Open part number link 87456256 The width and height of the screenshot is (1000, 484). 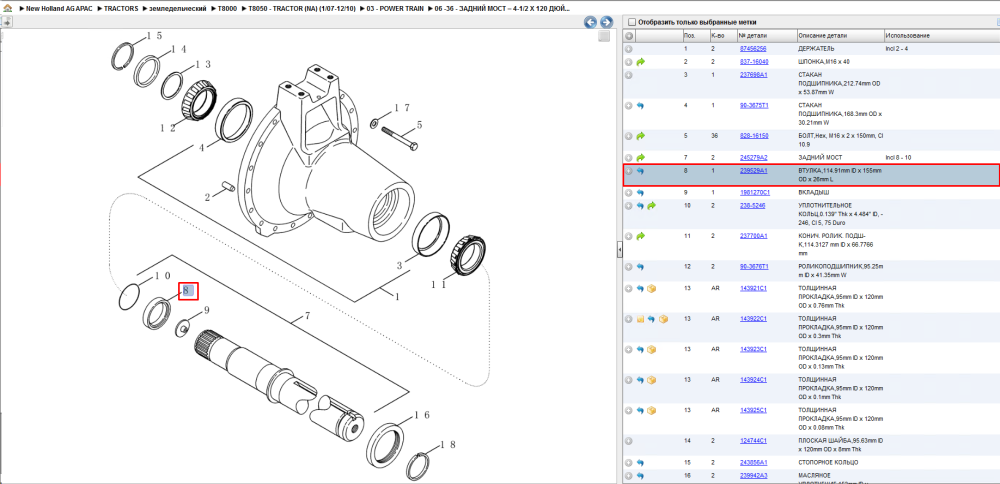pyautogui.click(x=753, y=48)
